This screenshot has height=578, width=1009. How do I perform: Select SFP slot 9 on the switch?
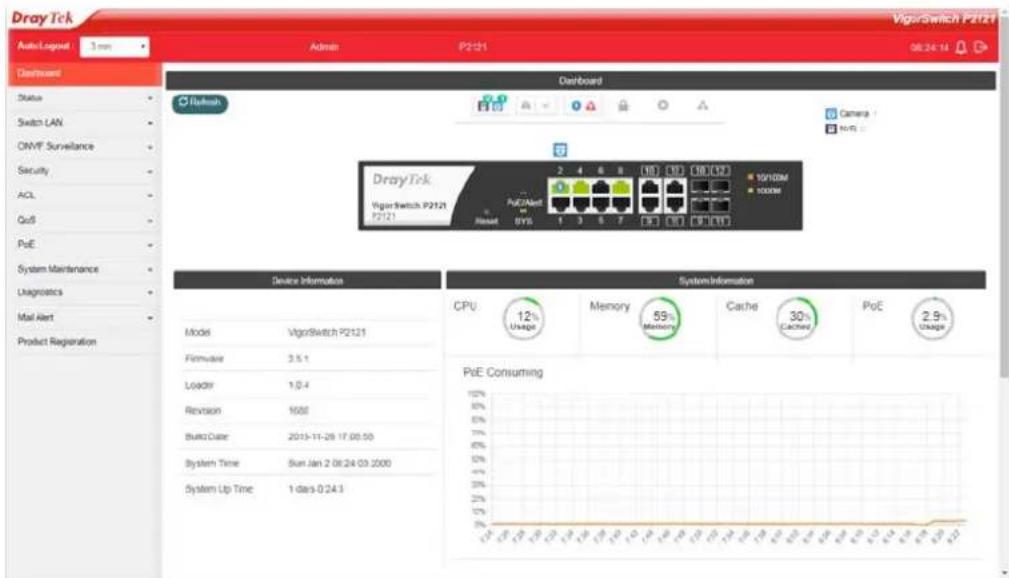(700, 205)
